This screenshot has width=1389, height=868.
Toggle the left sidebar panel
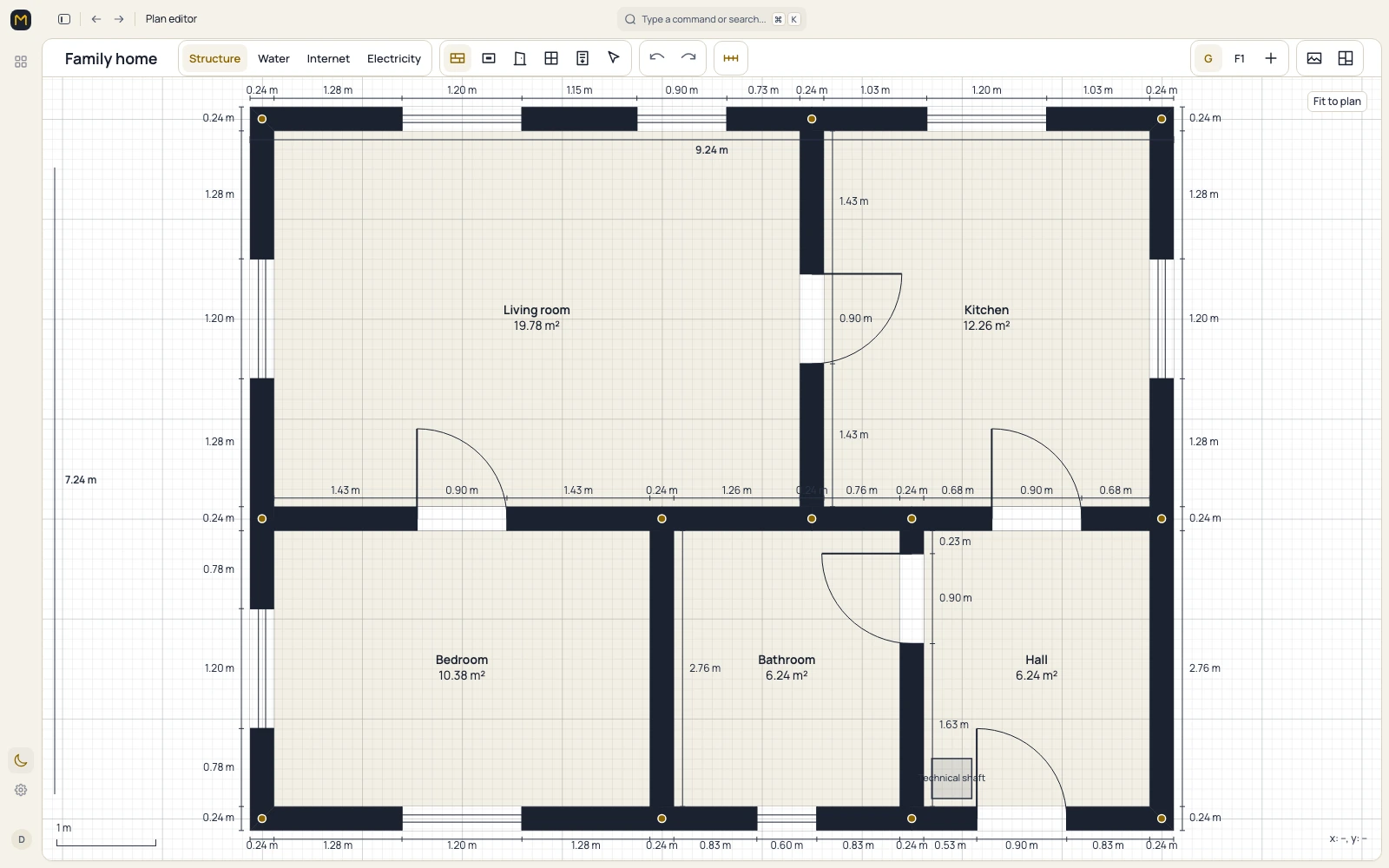(64, 19)
